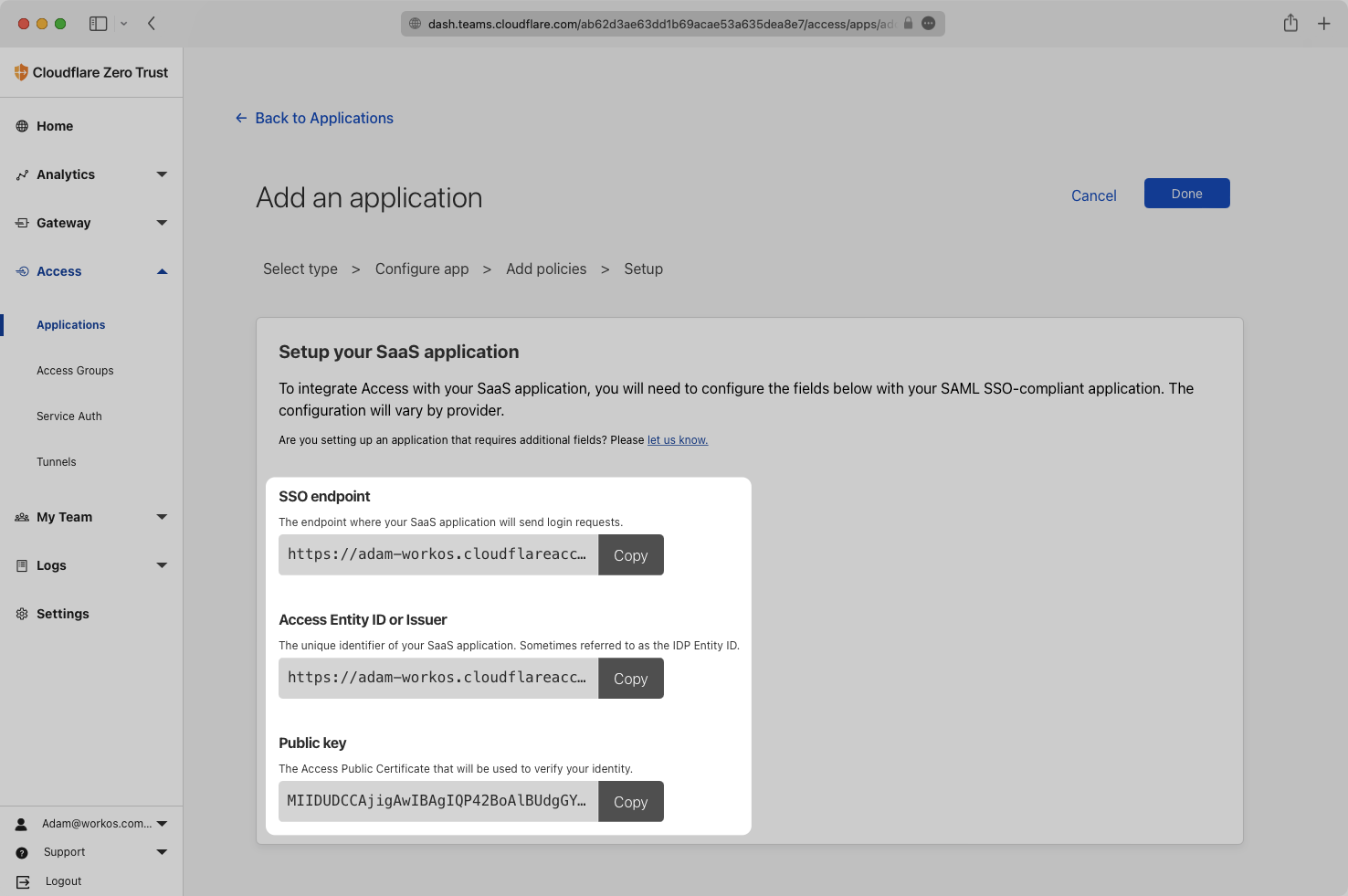Open the Support help icon
Image resolution: width=1348 pixels, height=896 pixels.
(x=22, y=851)
